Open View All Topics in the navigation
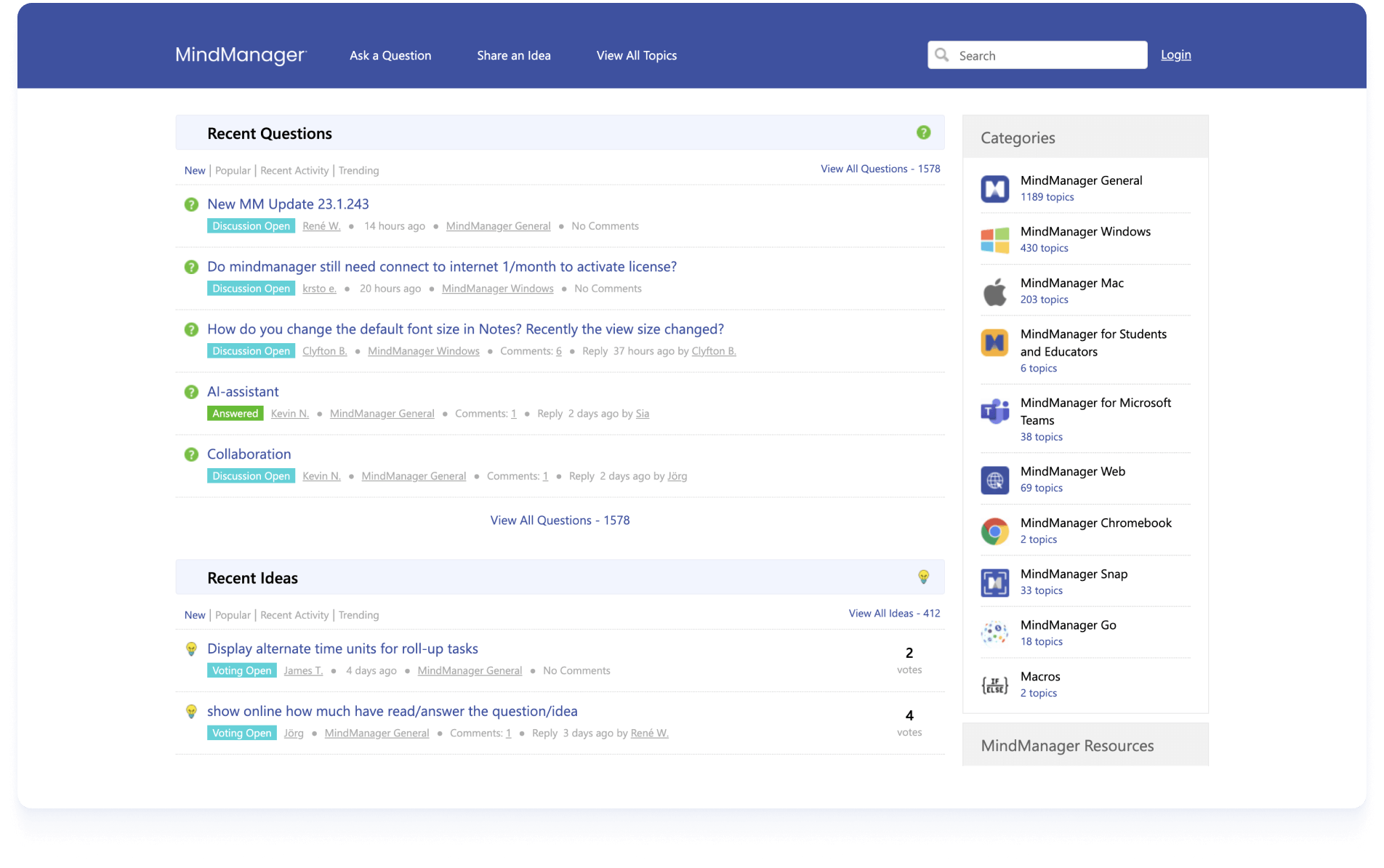Image resolution: width=1384 pixels, height=868 pixels. [x=637, y=55]
